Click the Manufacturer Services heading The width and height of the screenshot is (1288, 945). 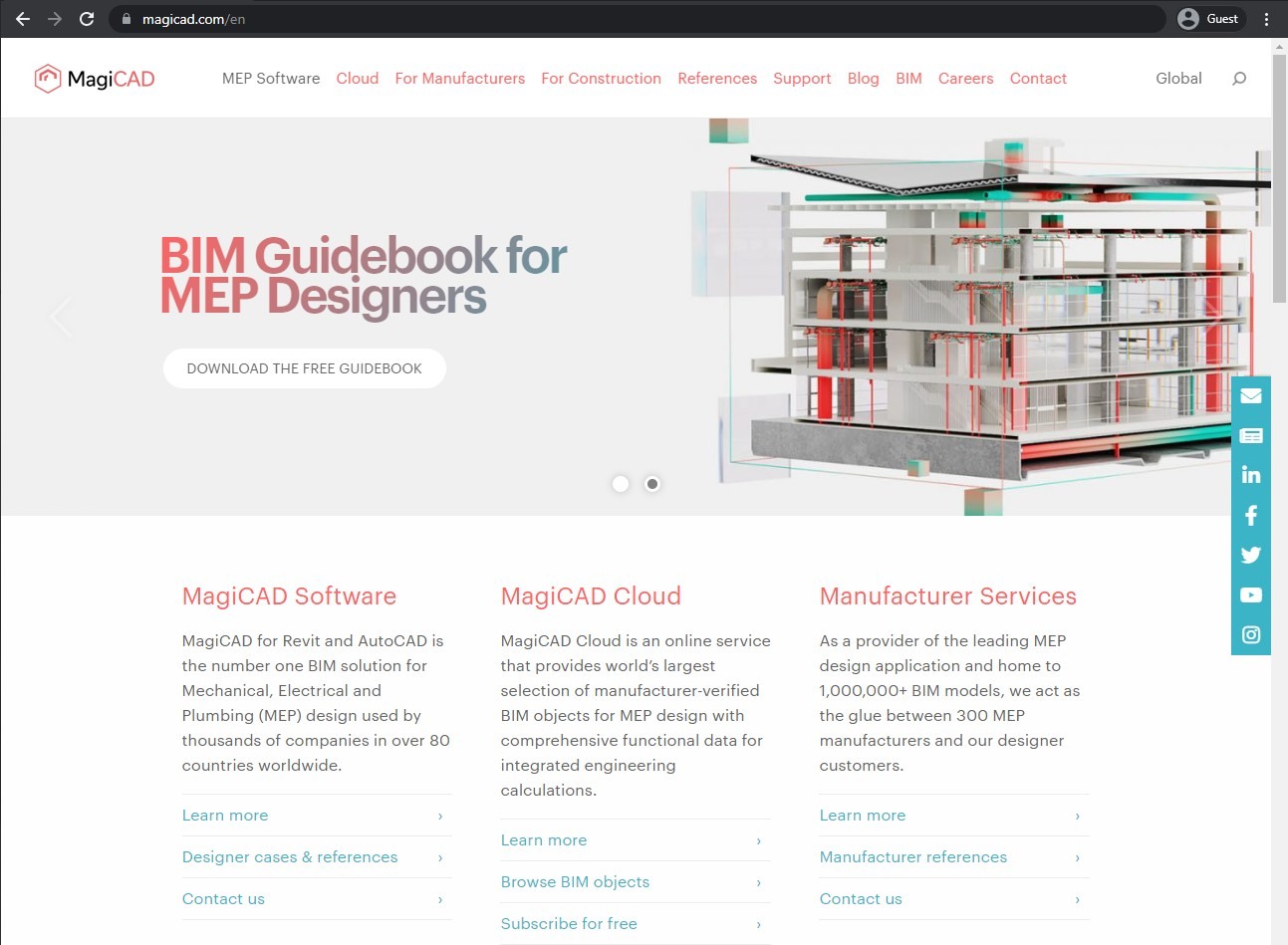point(948,596)
